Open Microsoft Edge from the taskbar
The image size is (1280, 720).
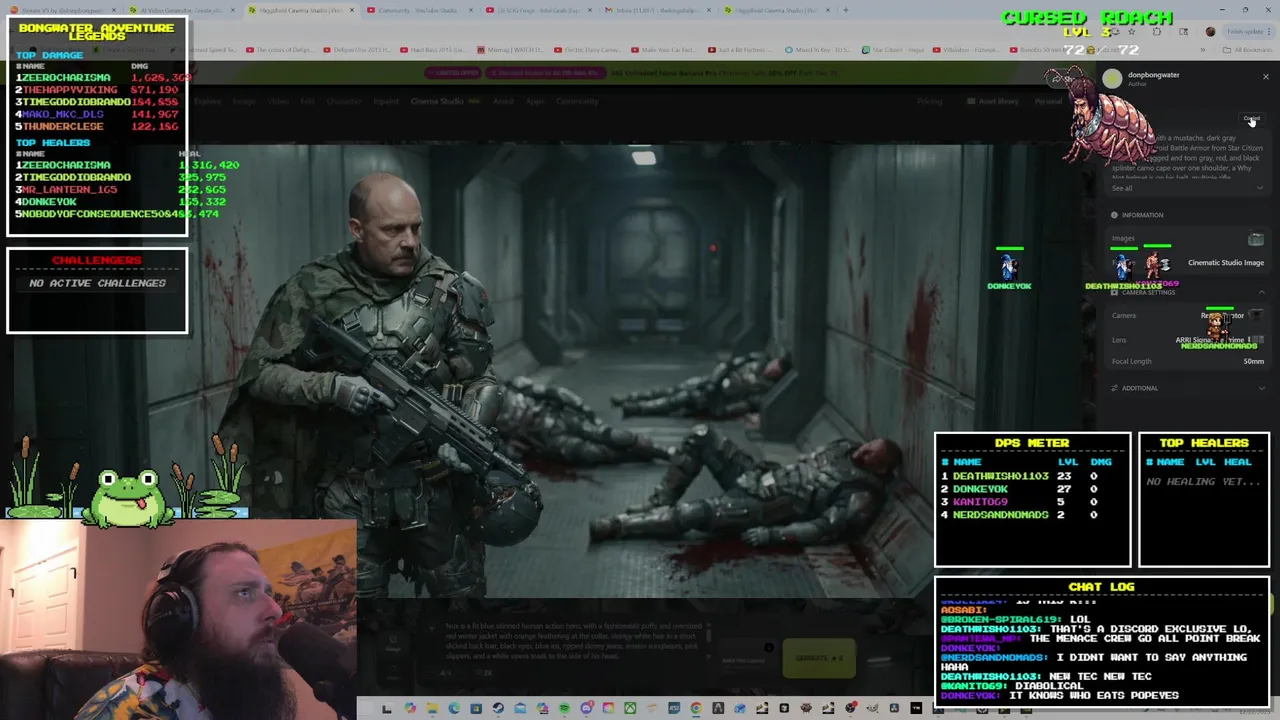pyautogui.click(x=454, y=708)
